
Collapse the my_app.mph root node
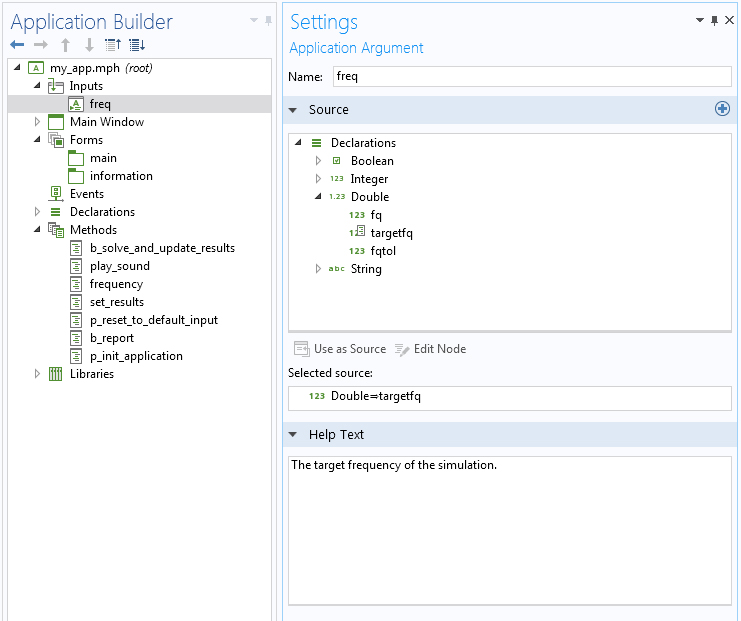17,67
